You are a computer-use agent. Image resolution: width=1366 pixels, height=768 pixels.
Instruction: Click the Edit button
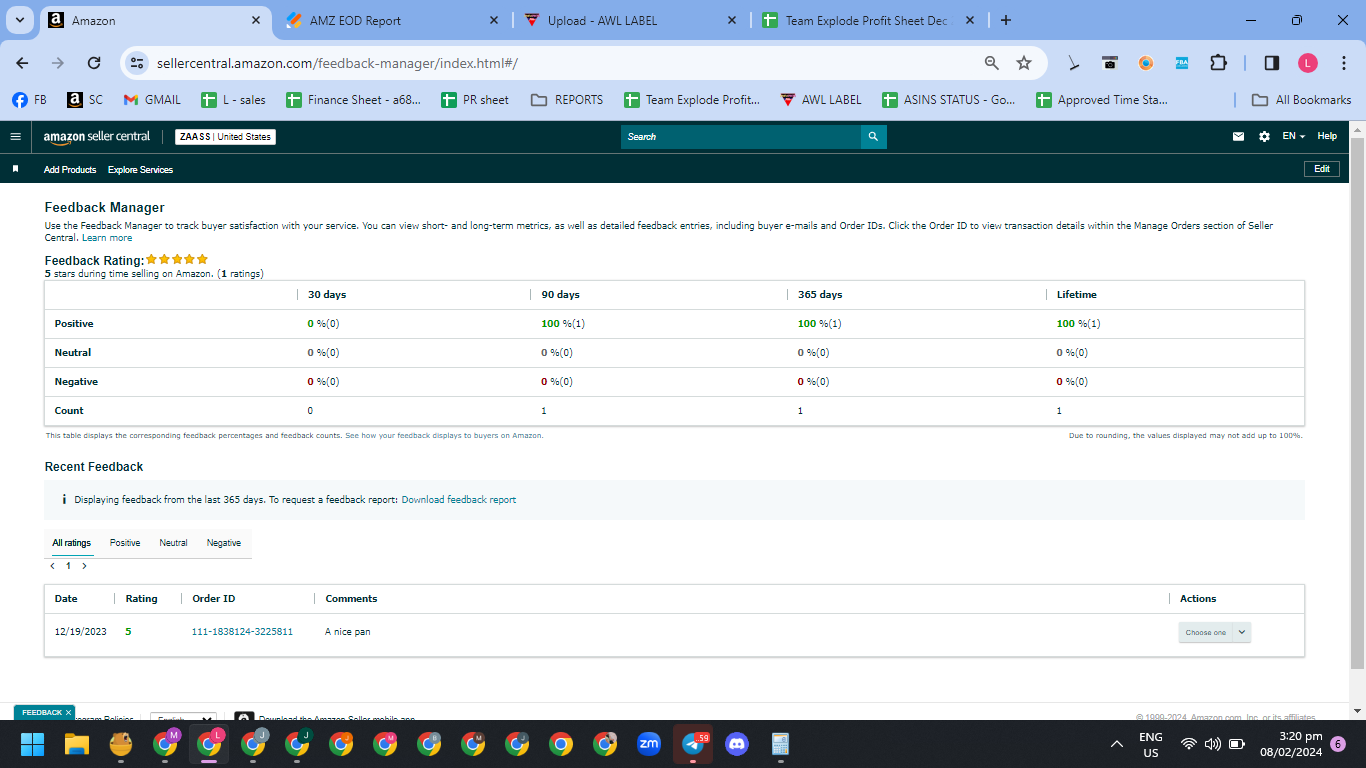(x=1321, y=169)
